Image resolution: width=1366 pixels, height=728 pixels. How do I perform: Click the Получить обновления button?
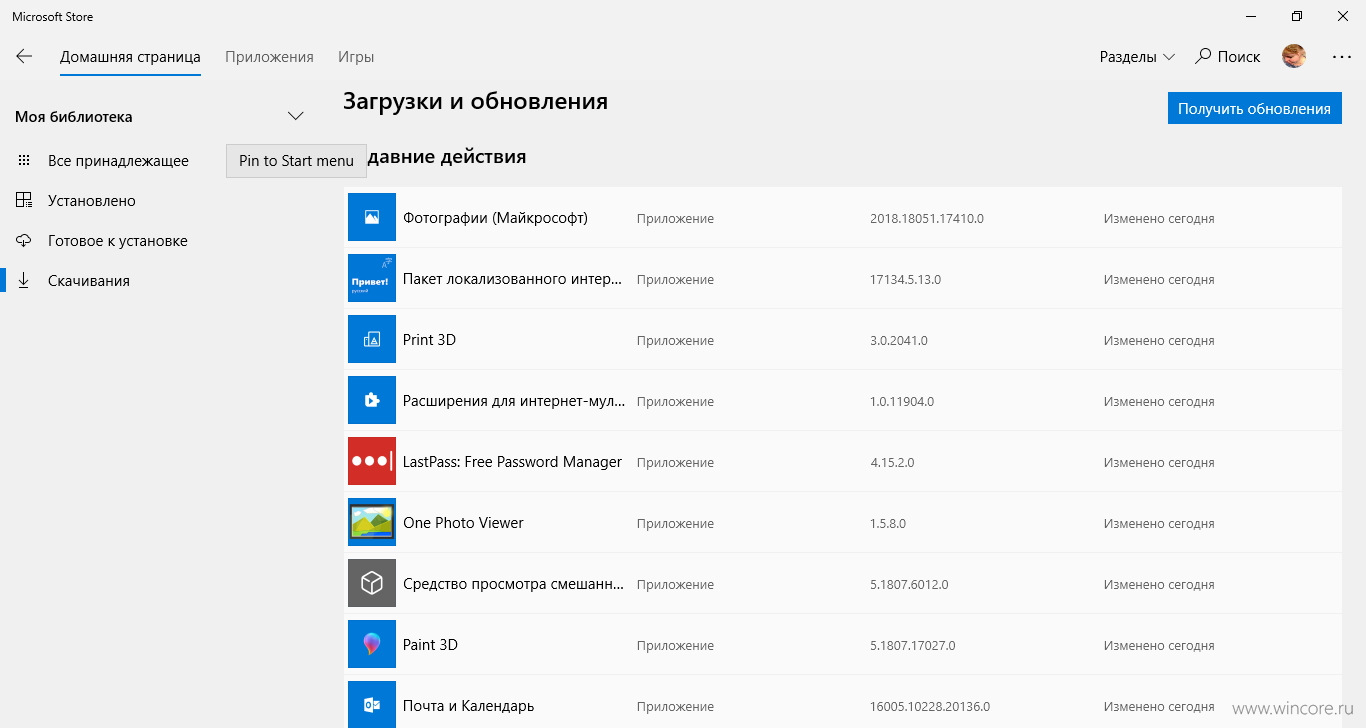click(1254, 109)
